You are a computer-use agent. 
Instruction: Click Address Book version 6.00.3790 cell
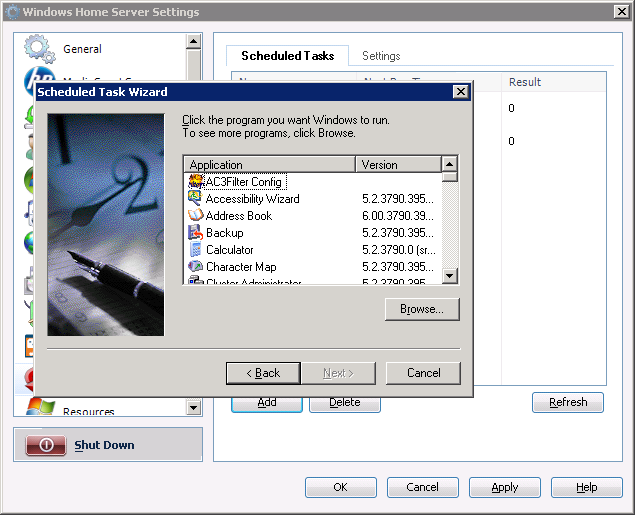pos(398,216)
